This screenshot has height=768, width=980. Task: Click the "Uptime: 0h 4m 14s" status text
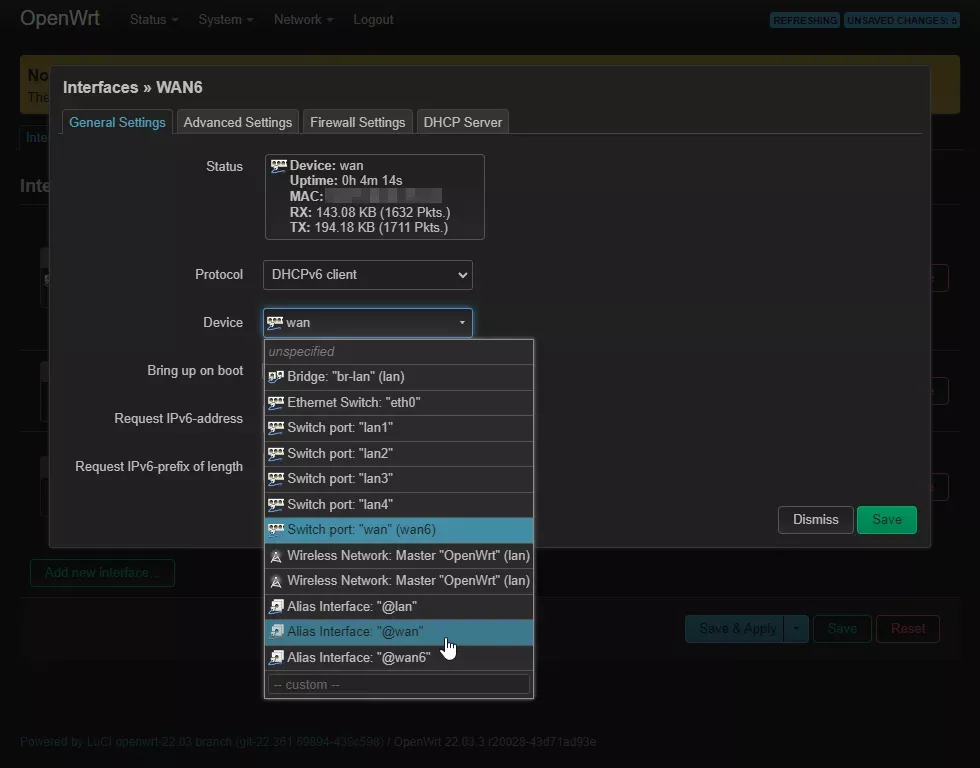[x=346, y=181]
